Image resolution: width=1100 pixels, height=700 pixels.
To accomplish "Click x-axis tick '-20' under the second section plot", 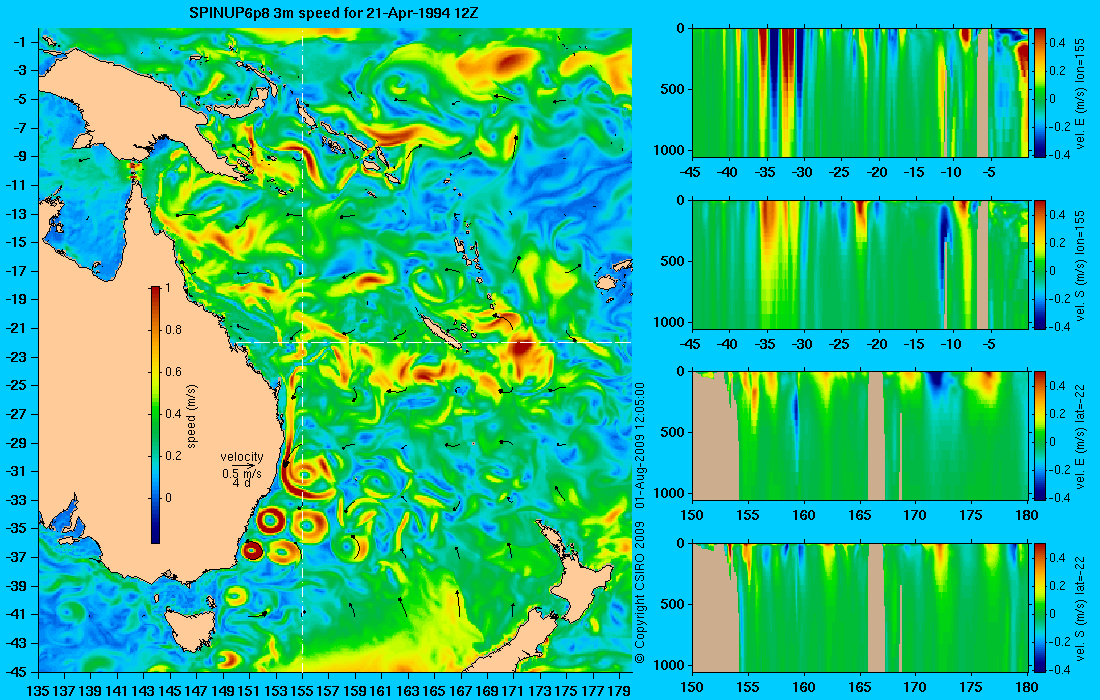I will (x=877, y=344).
